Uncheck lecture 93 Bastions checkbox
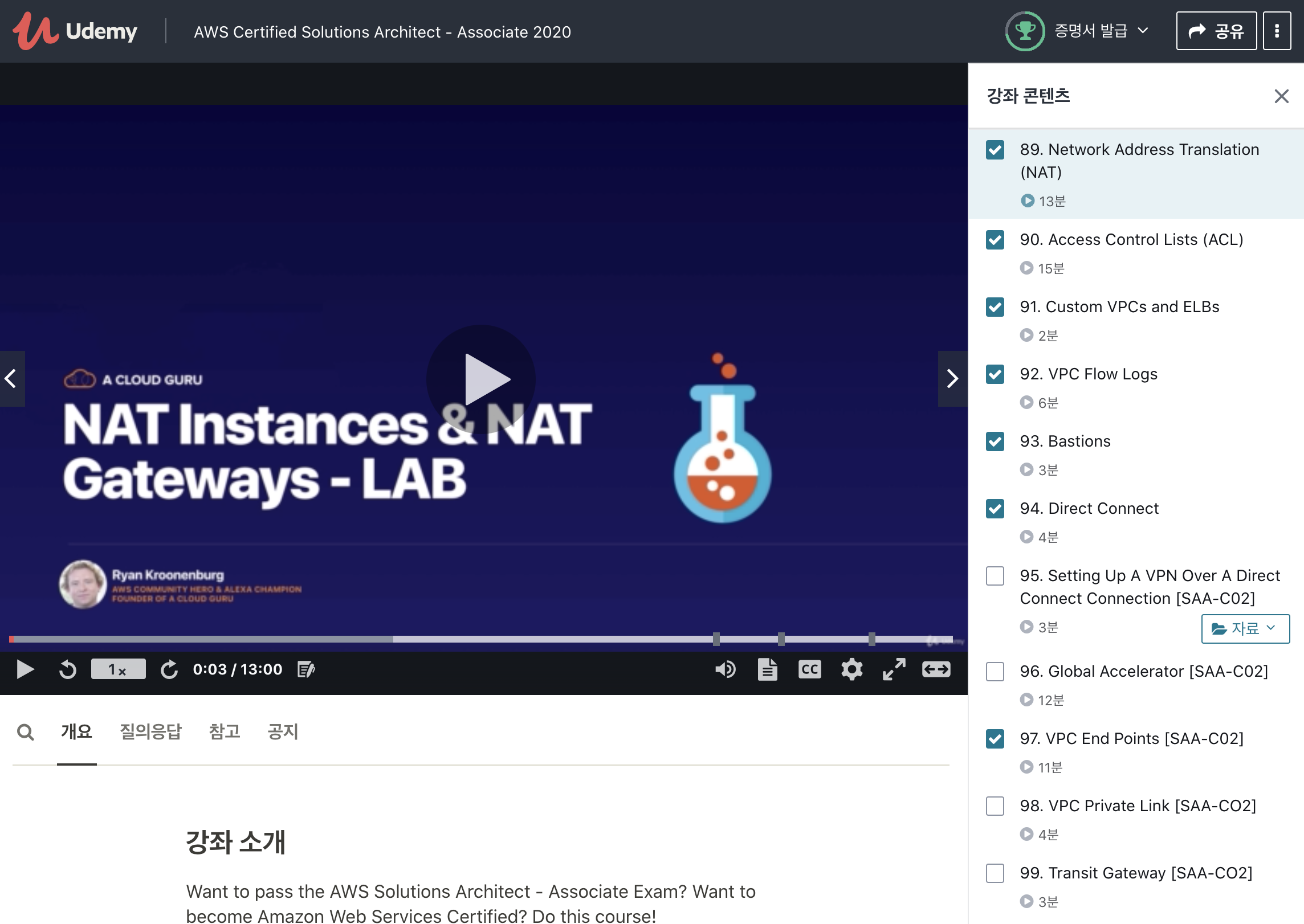This screenshot has width=1304, height=924. pyautogui.click(x=995, y=441)
